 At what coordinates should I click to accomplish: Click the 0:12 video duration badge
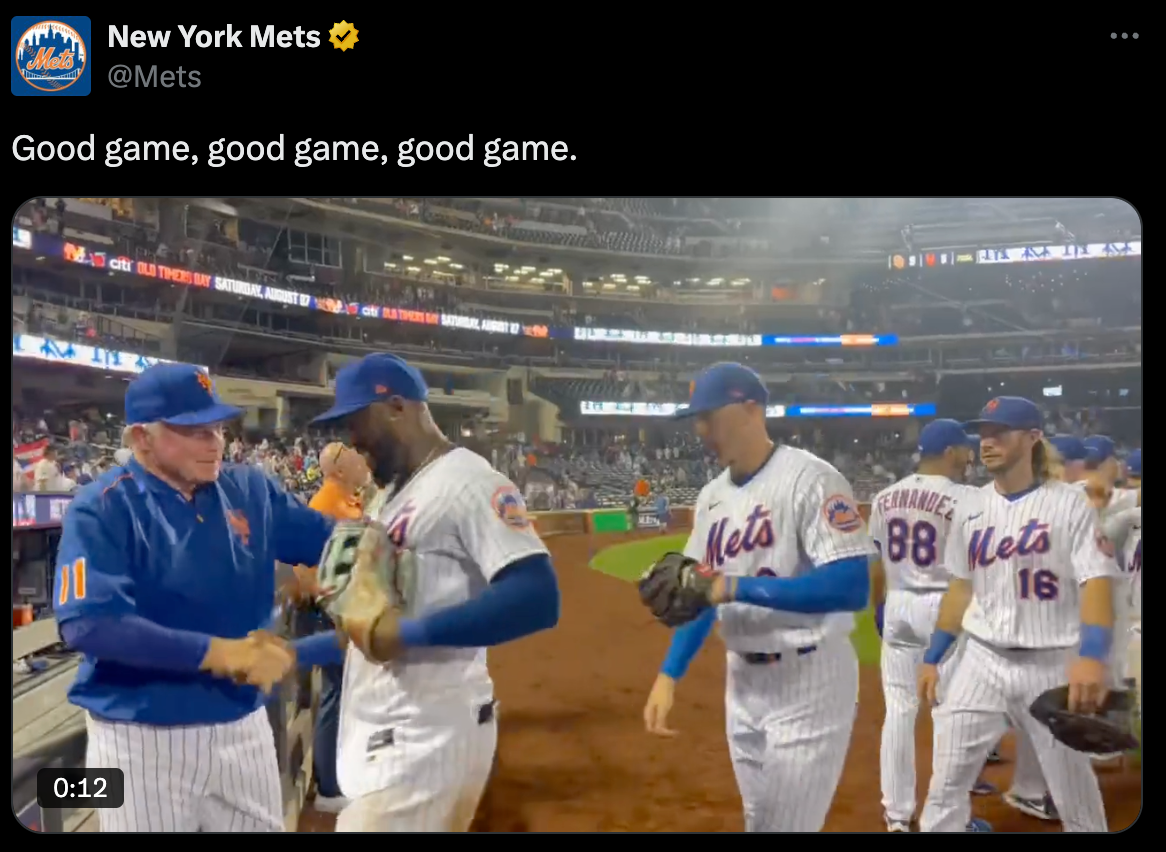(80, 787)
